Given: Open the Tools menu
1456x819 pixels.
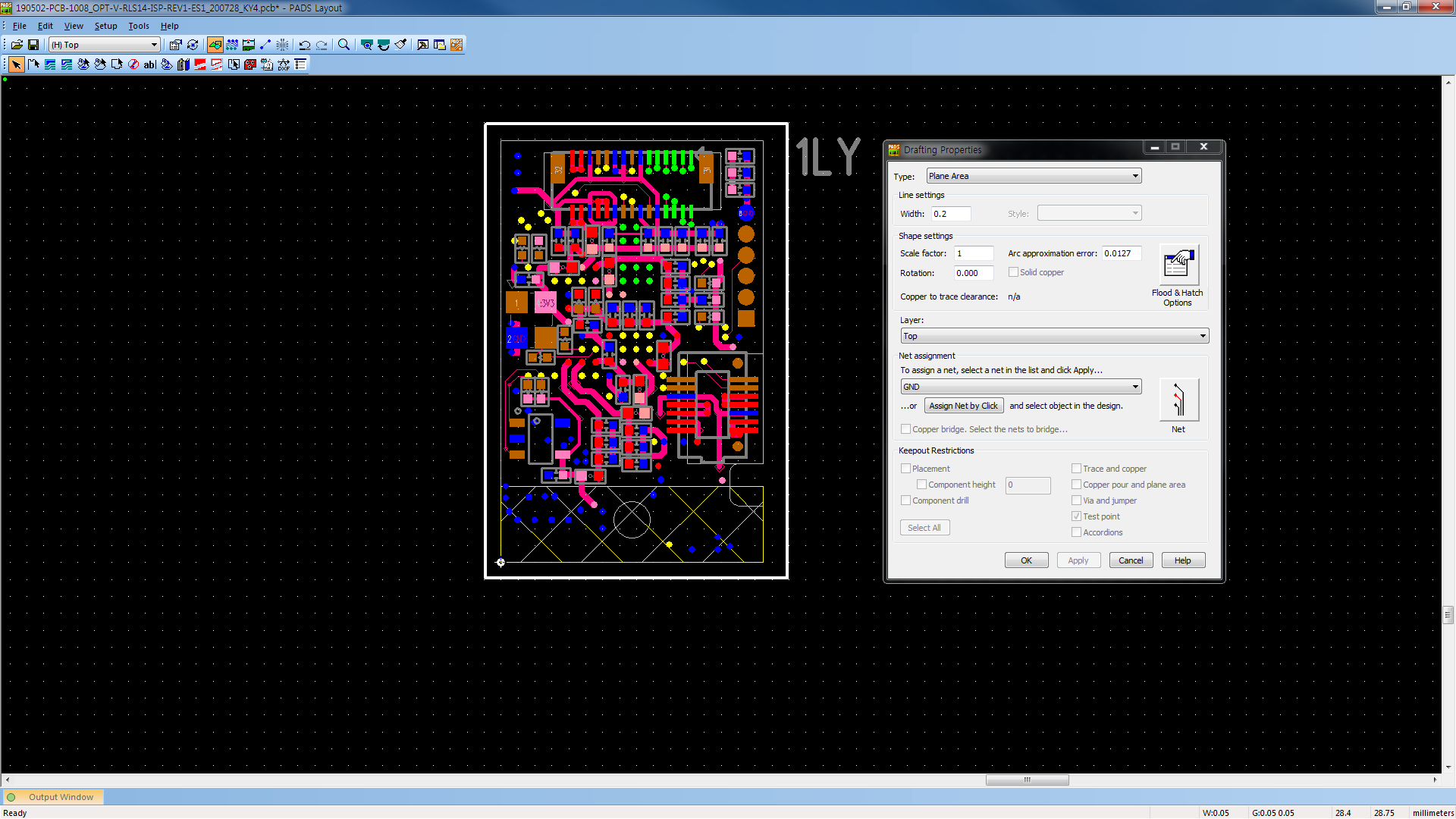Looking at the screenshot, I should (x=139, y=26).
